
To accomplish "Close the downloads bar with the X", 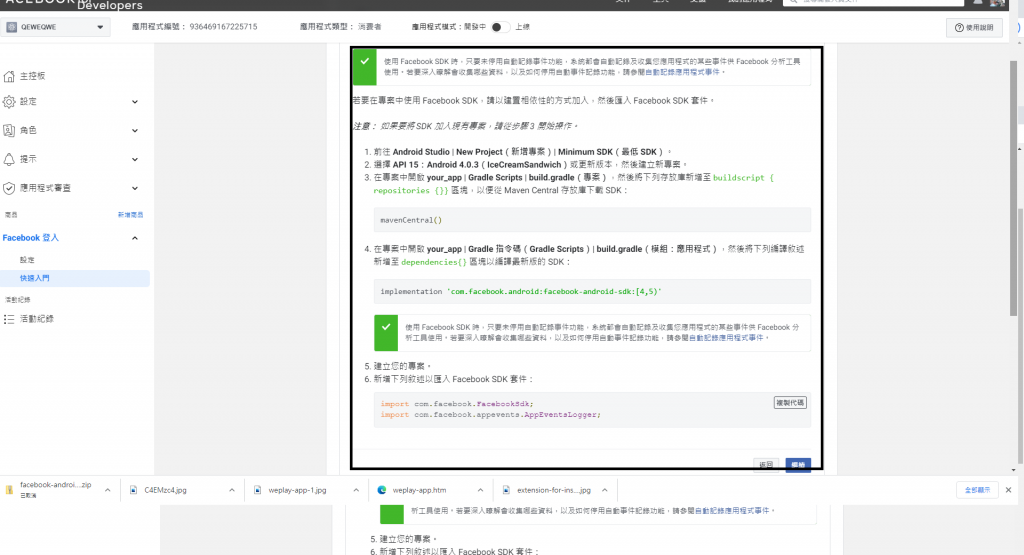I will tap(1008, 490).
